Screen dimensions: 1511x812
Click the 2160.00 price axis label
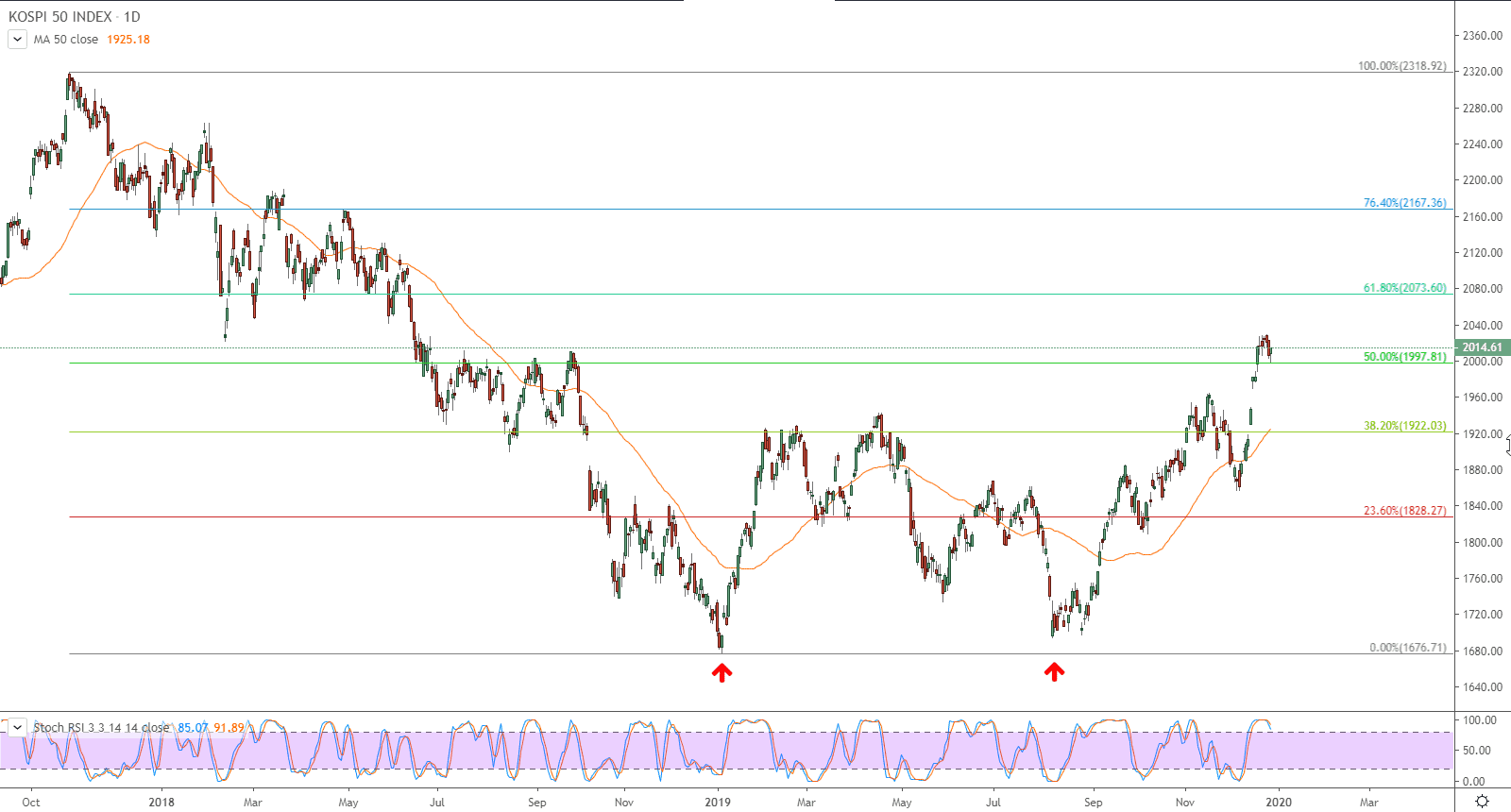(1482, 217)
